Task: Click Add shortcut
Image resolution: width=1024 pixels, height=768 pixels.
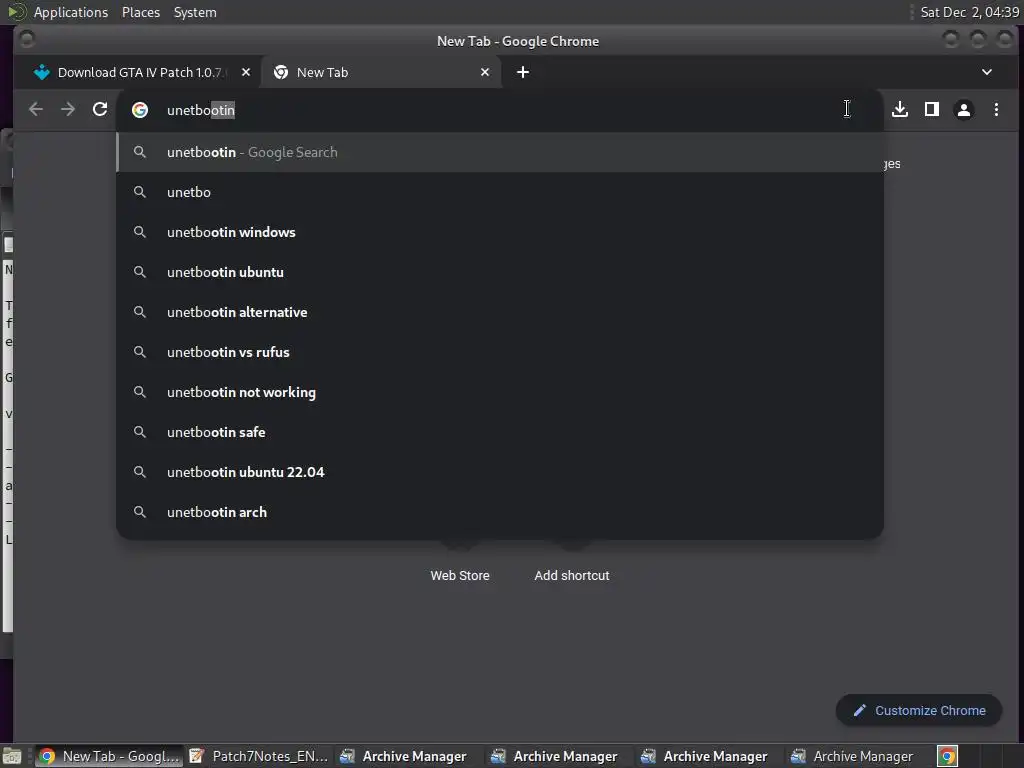Action: pyautogui.click(x=571, y=575)
